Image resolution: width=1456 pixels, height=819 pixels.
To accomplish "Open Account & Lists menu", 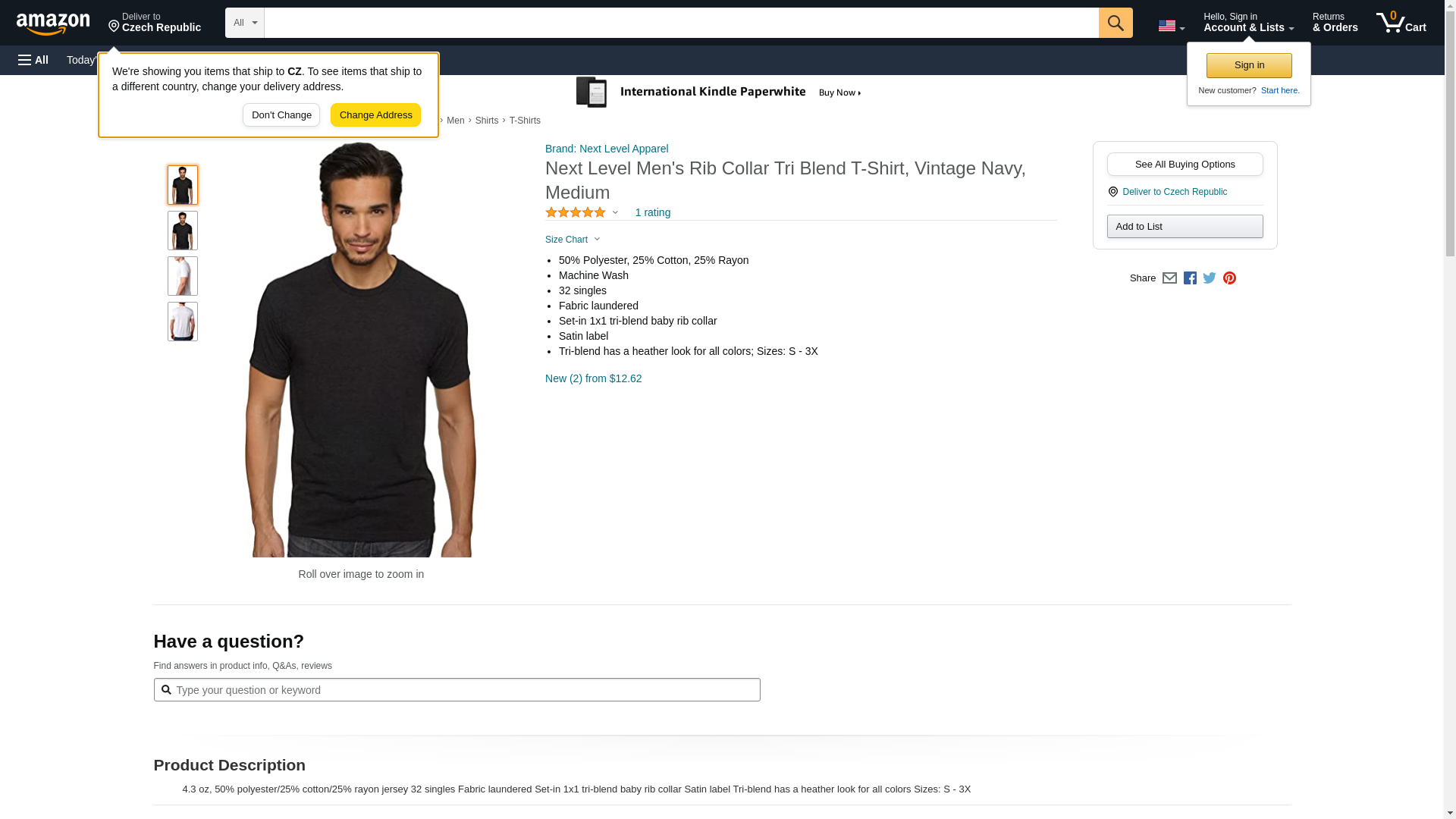I will (x=1248, y=23).
